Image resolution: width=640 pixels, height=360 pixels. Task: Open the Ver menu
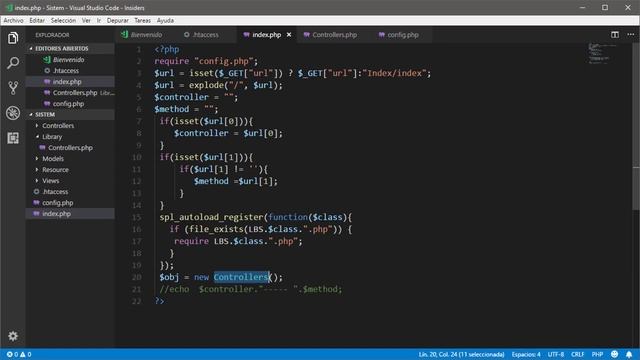[86, 20]
